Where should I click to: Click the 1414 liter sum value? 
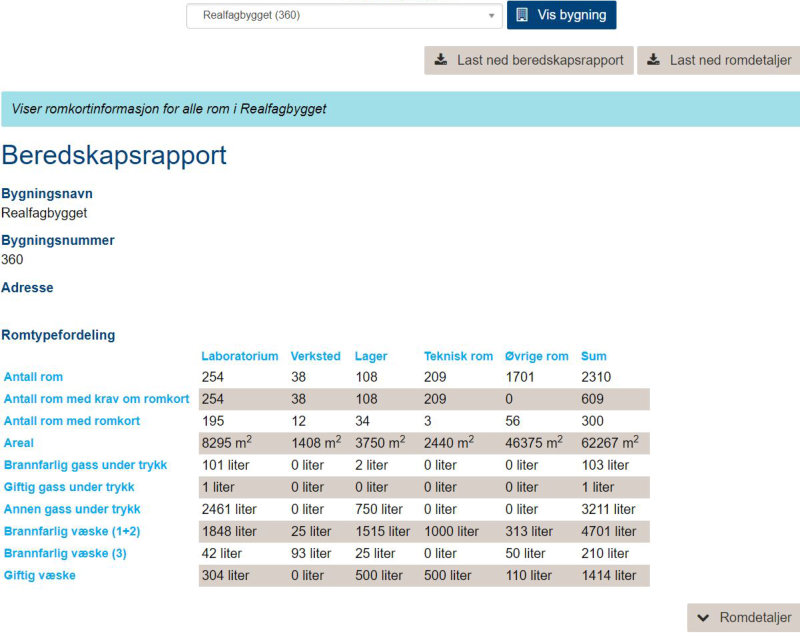coord(609,575)
